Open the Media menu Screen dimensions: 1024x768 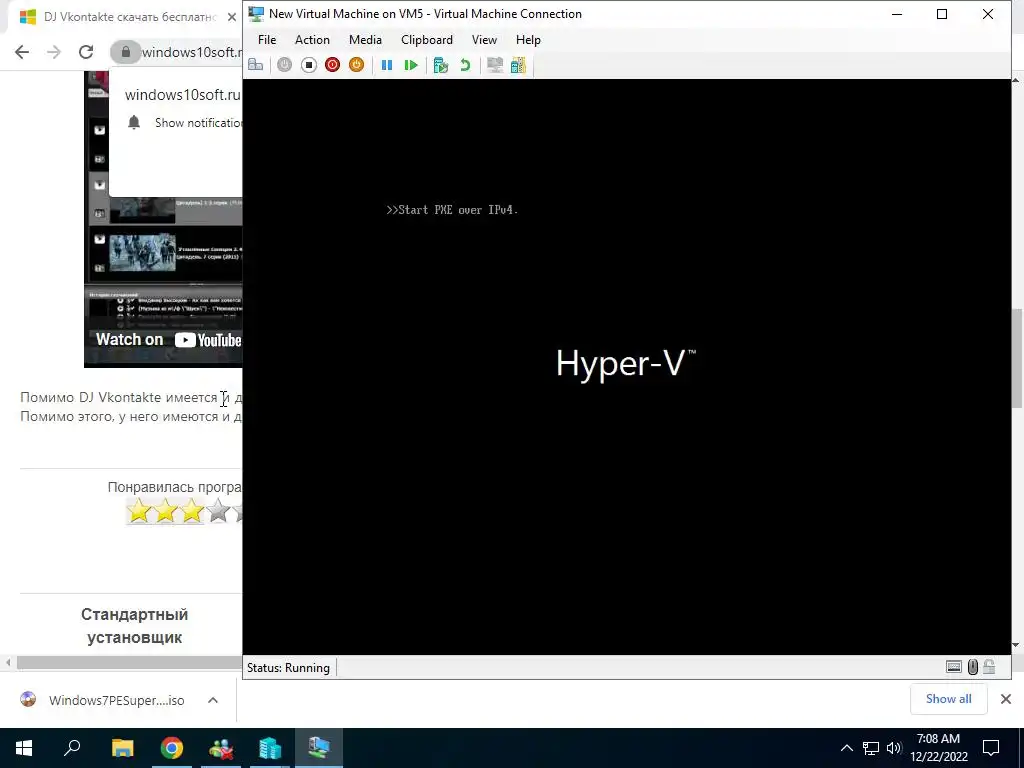point(365,40)
